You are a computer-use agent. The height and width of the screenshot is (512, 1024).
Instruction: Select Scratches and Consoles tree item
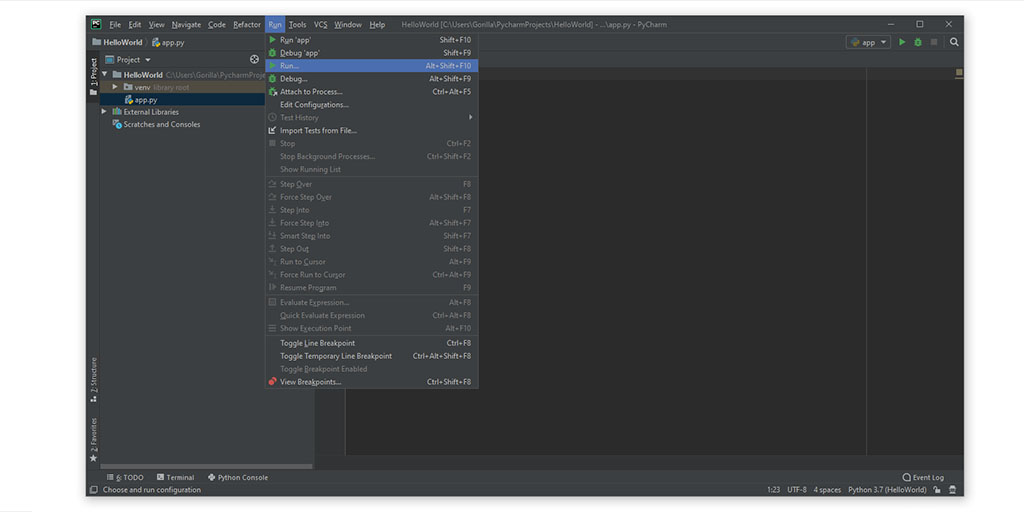pyautogui.click(x=156, y=124)
